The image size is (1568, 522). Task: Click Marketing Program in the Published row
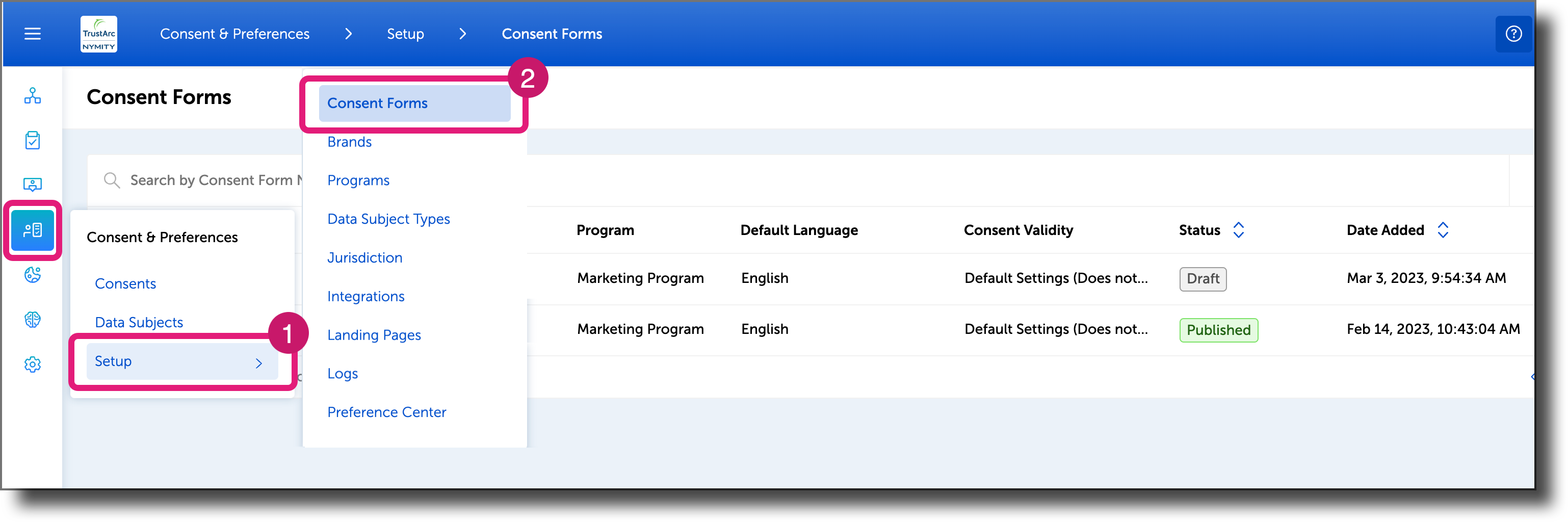(640, 329)
